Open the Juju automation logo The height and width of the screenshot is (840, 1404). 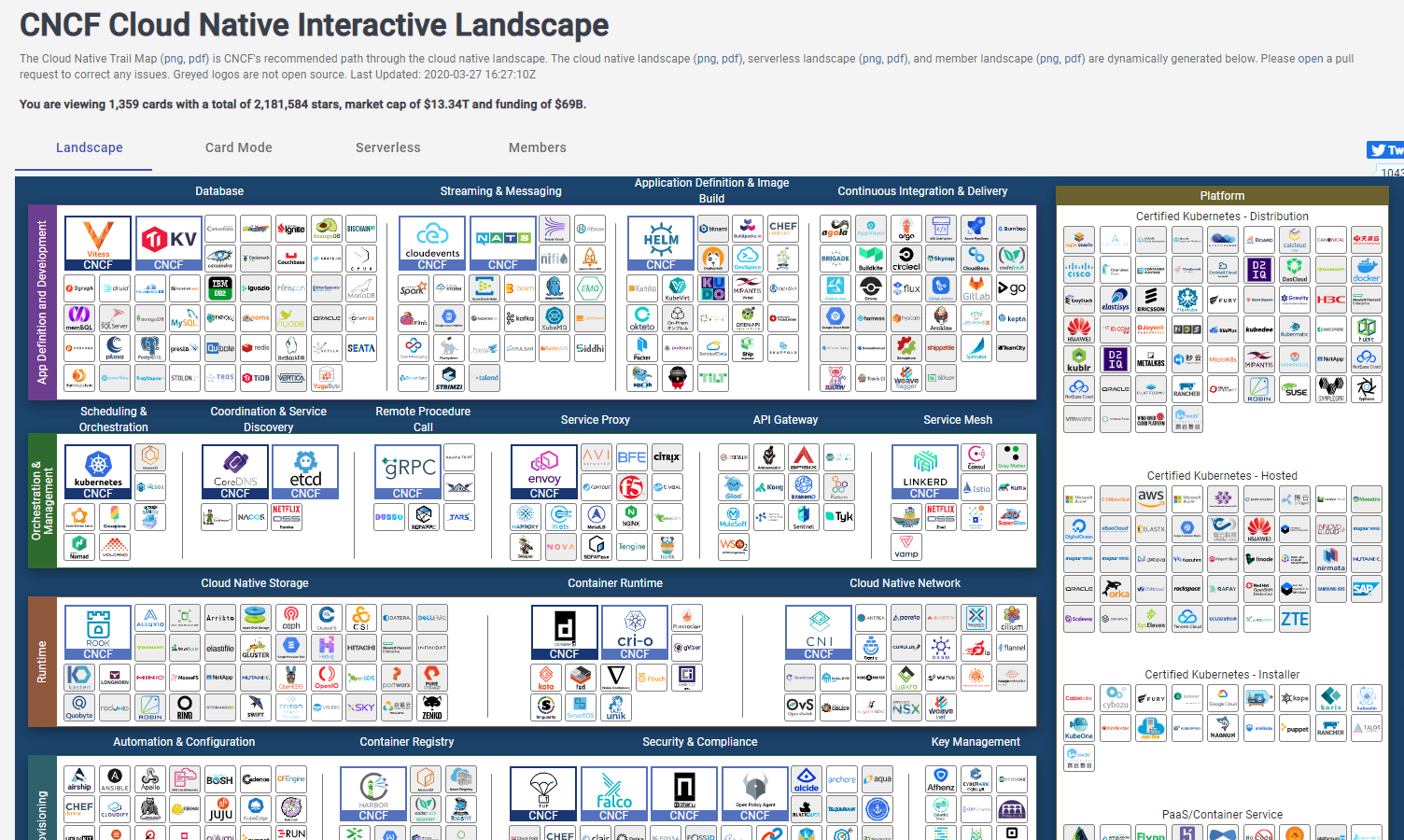[x=220, y=808]
